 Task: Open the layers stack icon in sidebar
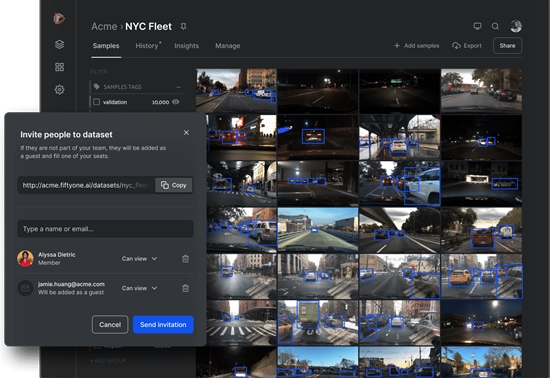pyautogui.click(x=59, y=45)
